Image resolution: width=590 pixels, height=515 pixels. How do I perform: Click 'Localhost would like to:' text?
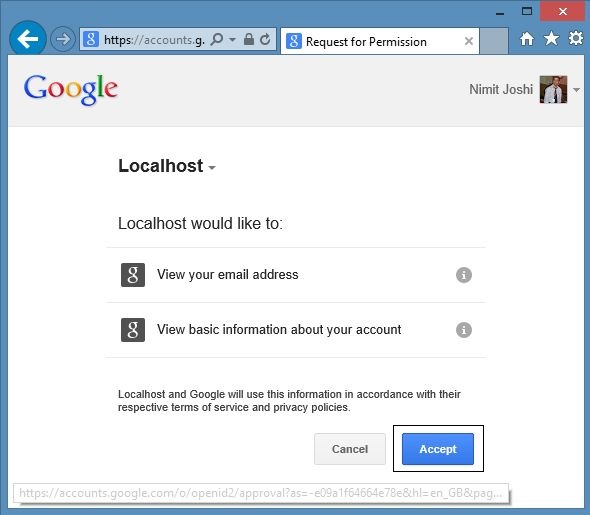[x=200, y=223]
